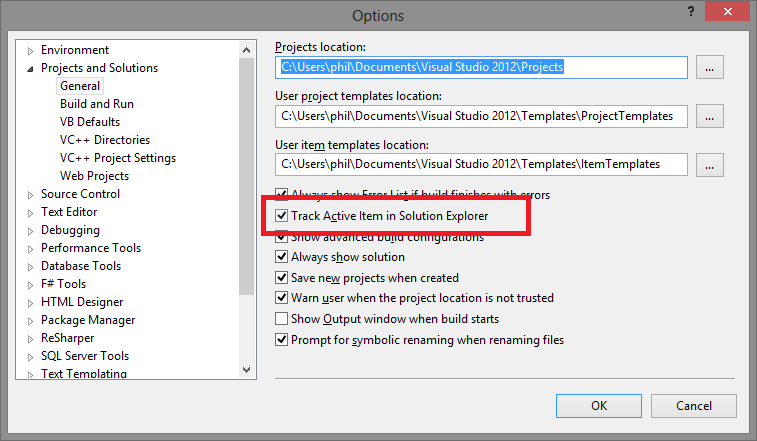Enable Show Output window when build starts
757x441 pixels.
tap(281, 319)
